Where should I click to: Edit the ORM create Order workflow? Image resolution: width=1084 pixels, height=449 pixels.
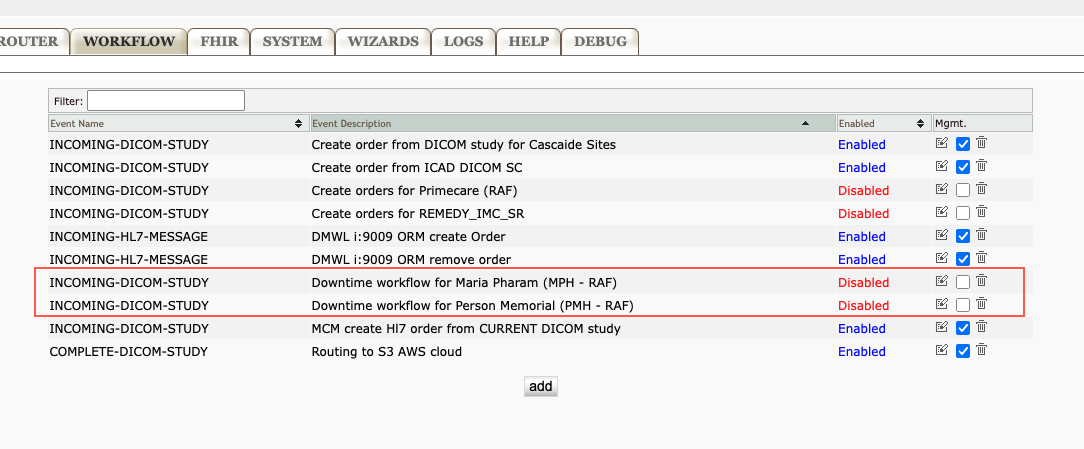[942, 236]
